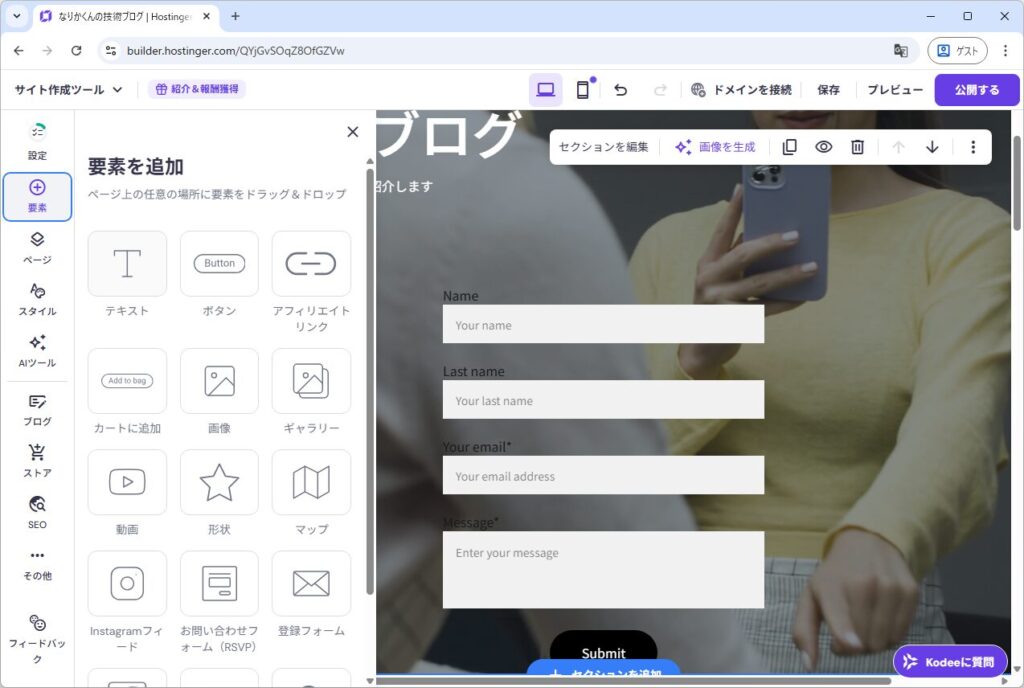Delete section using trash icon
1024x688 pixels.
[x=857, y=147]
